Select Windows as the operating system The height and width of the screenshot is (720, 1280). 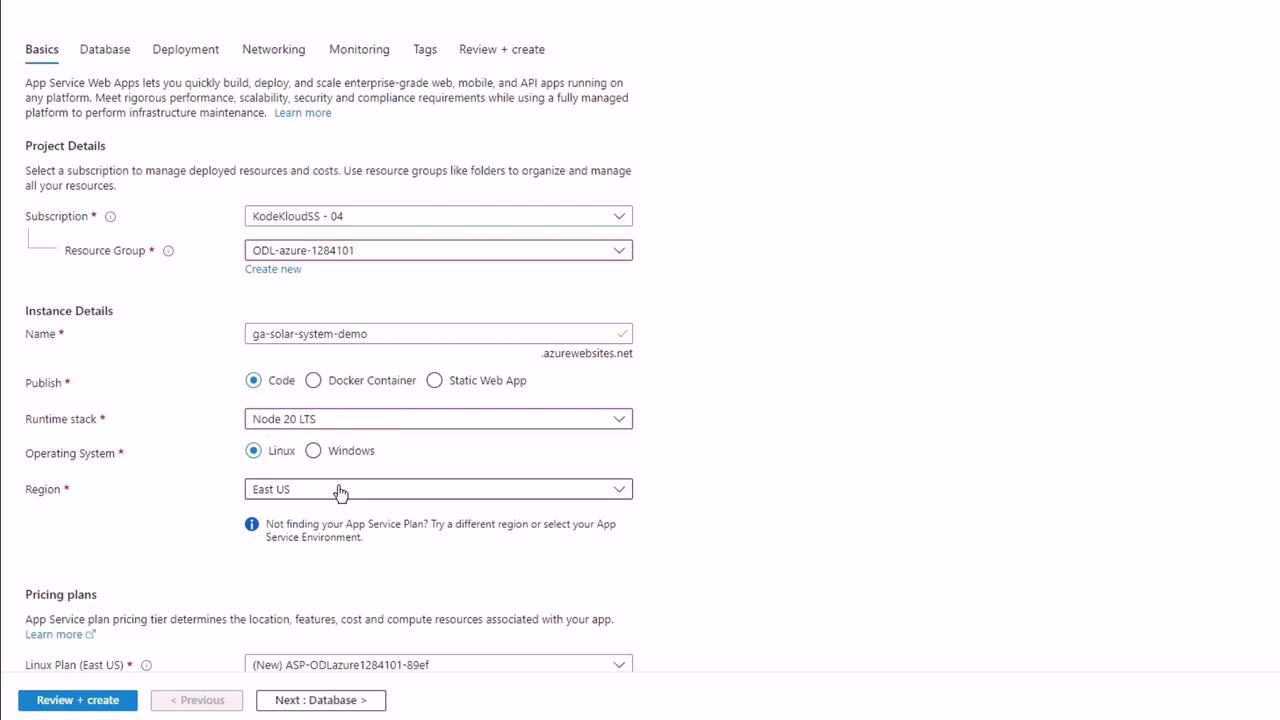tap(314, 451)
